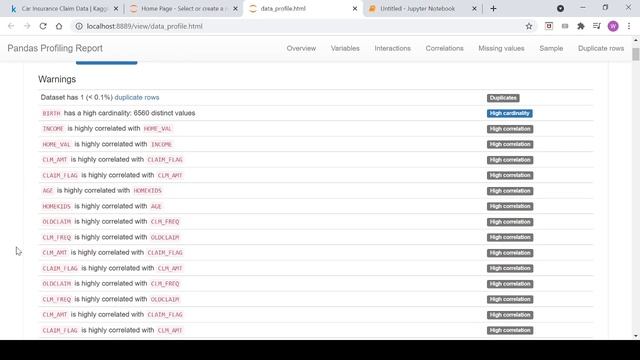
Task: Click the High cardinality badge
Action: (x=509, y=113)
